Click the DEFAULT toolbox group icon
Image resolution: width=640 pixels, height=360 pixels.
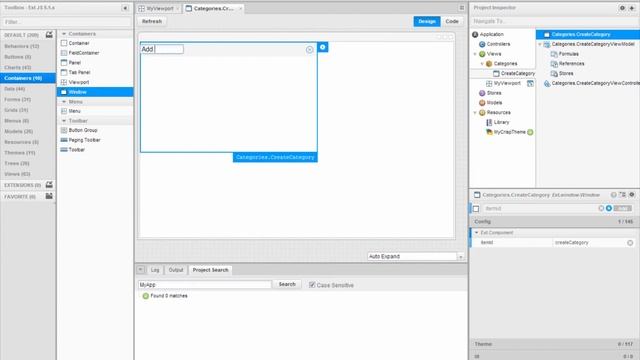coord(49,35)
